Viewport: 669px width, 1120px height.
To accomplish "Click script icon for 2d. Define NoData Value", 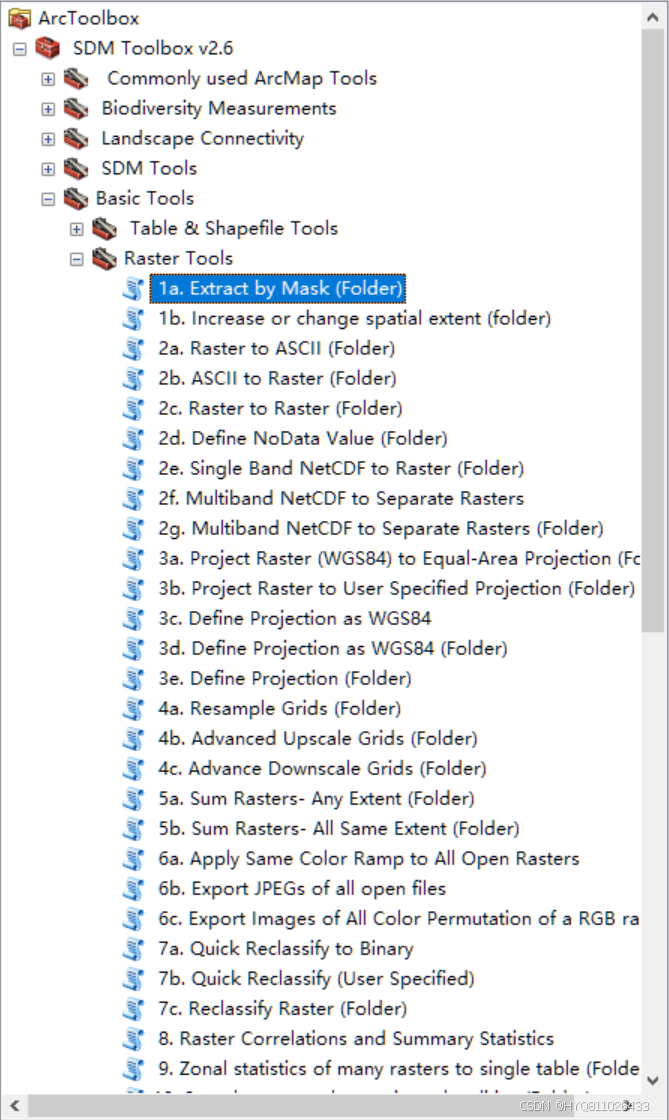I will [x=133, y=439].
